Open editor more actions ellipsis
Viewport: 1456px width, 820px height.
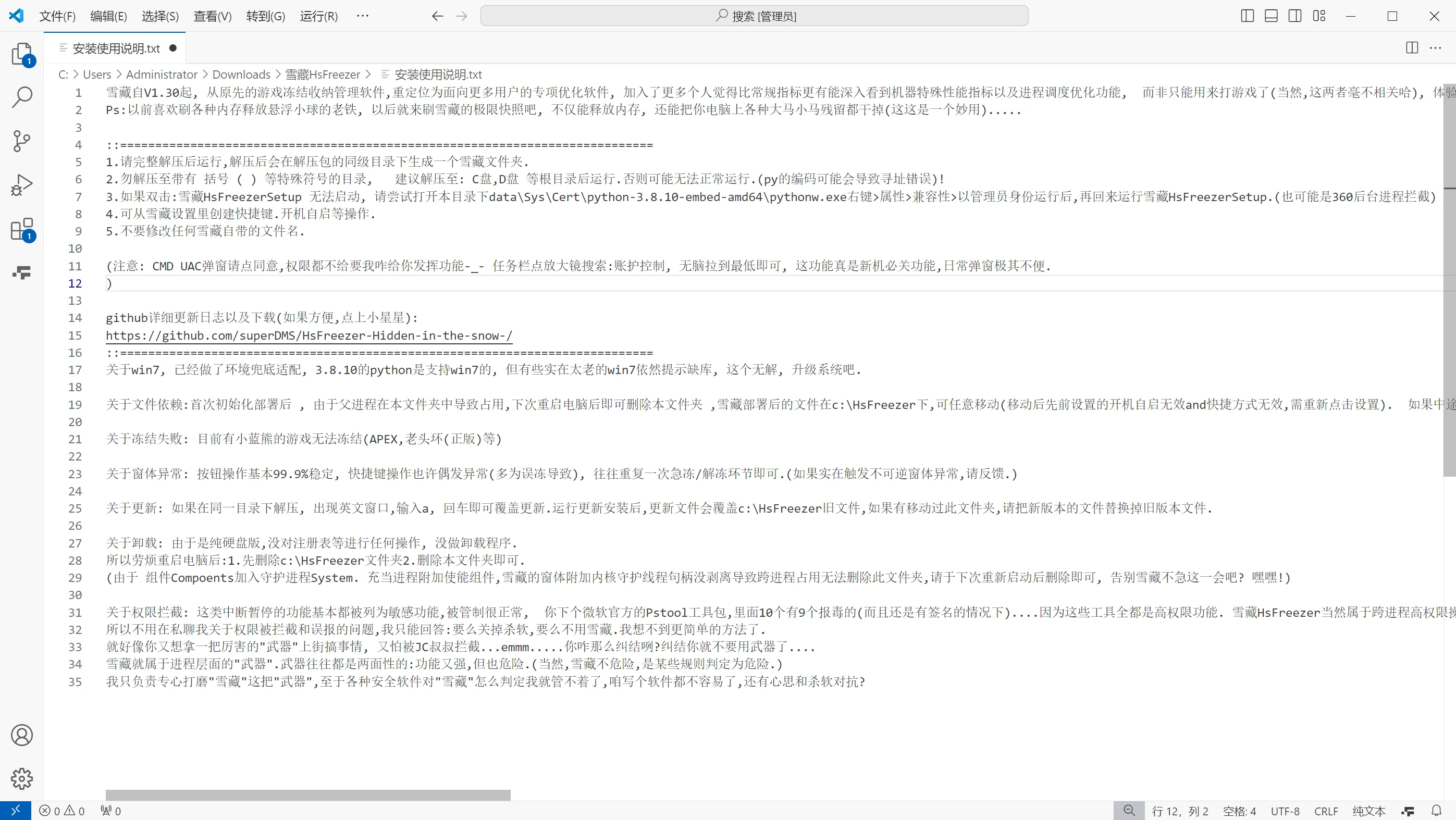click(x=1436, y=47)
